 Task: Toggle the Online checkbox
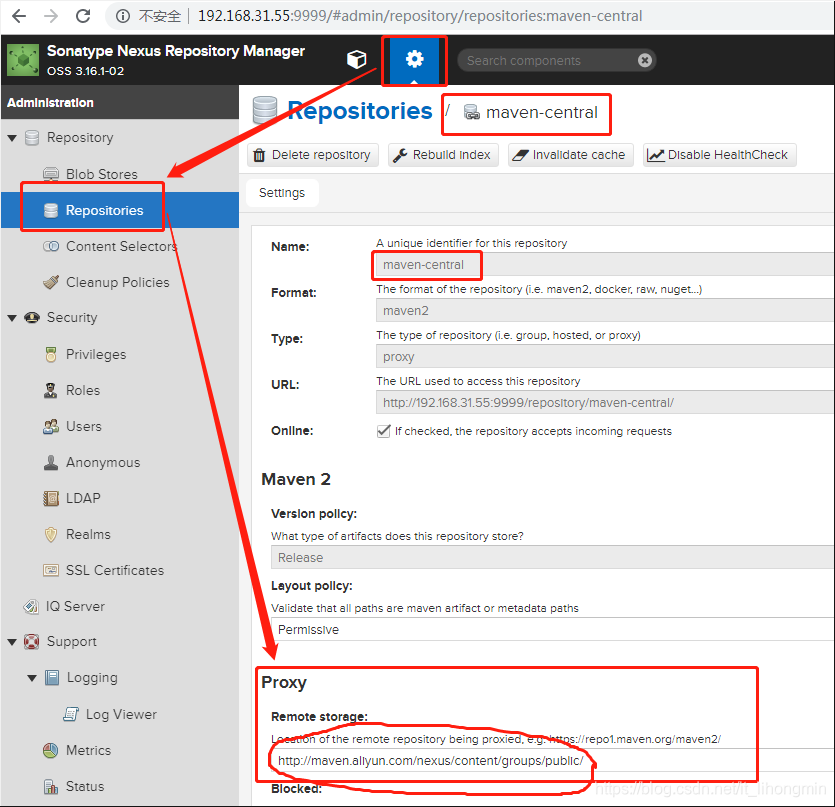(383, 431)
